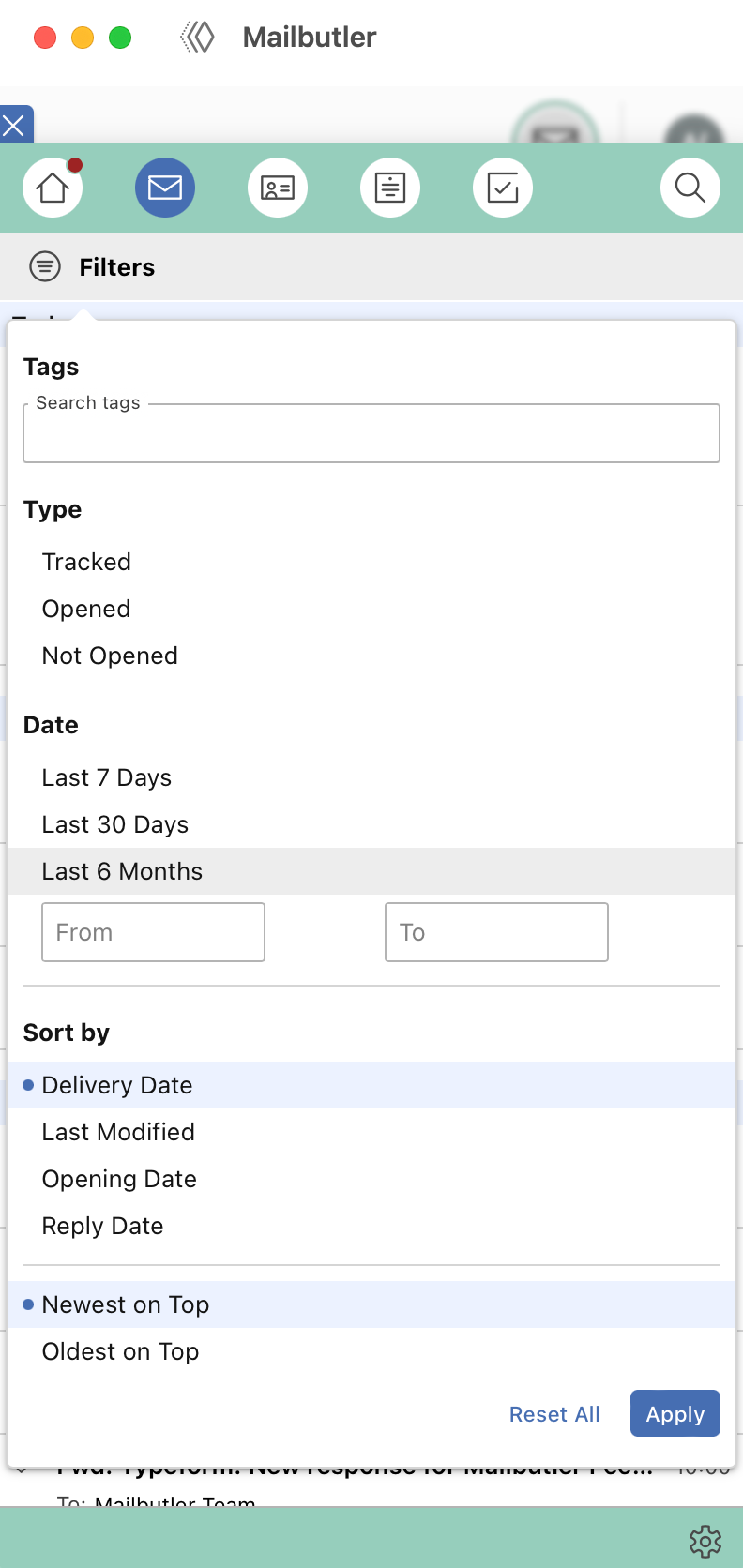Open the Notes icon
743x1568 pixels.
(x=390, y=188)
